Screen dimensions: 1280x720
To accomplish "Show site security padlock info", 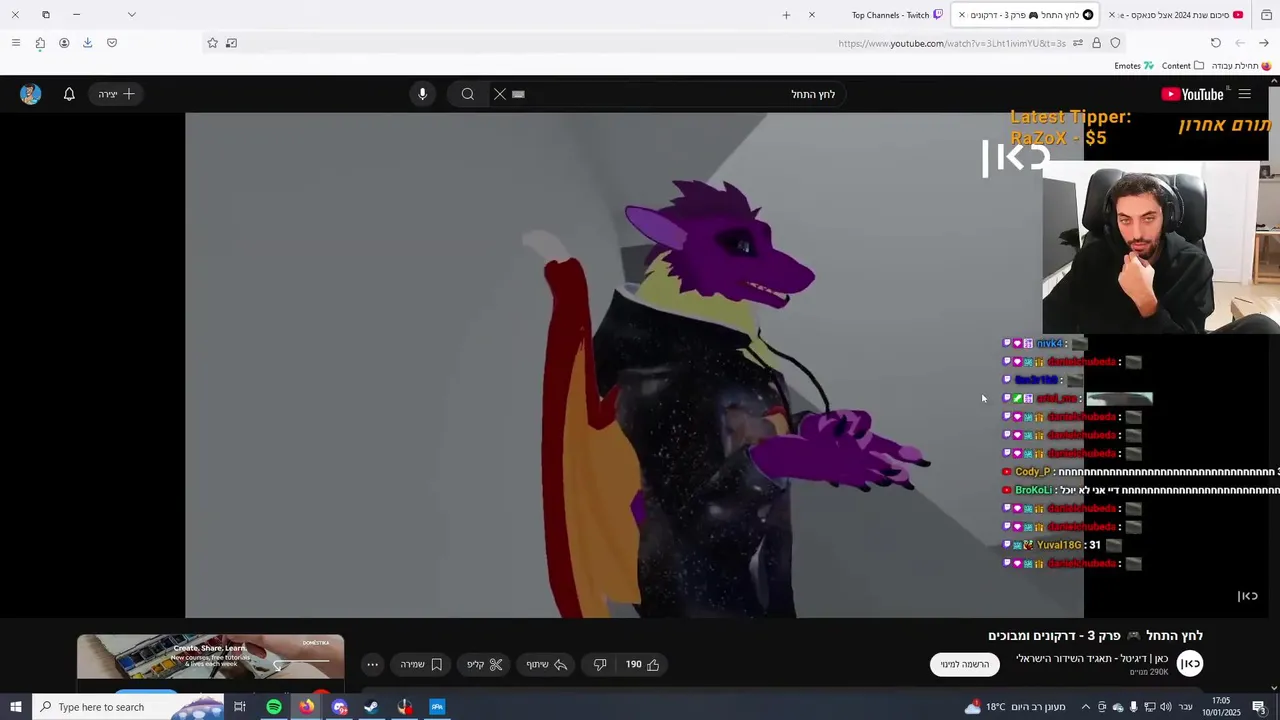I will [x=1096, y=43].
